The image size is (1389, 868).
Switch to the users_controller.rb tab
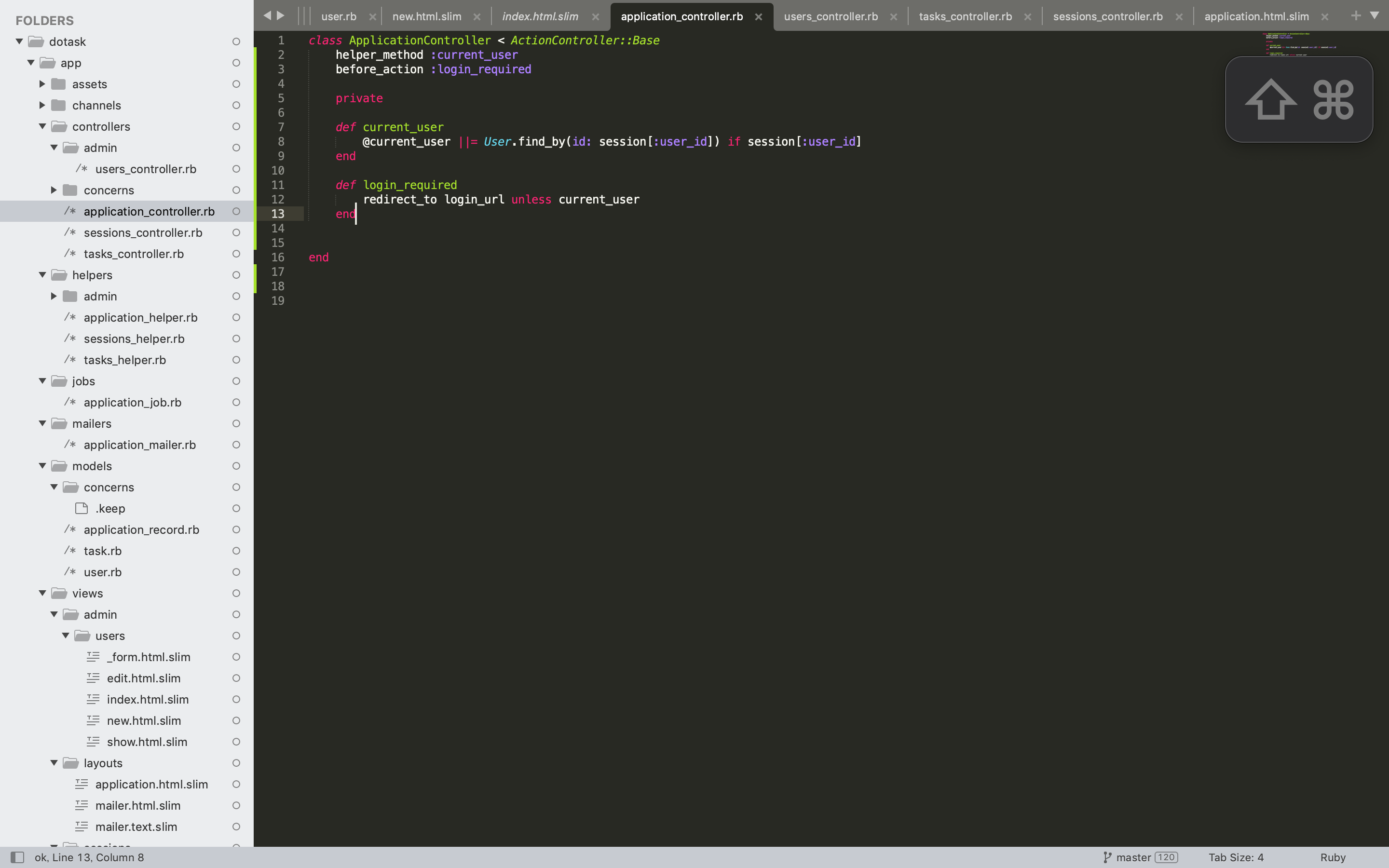[x=830, y=16]
